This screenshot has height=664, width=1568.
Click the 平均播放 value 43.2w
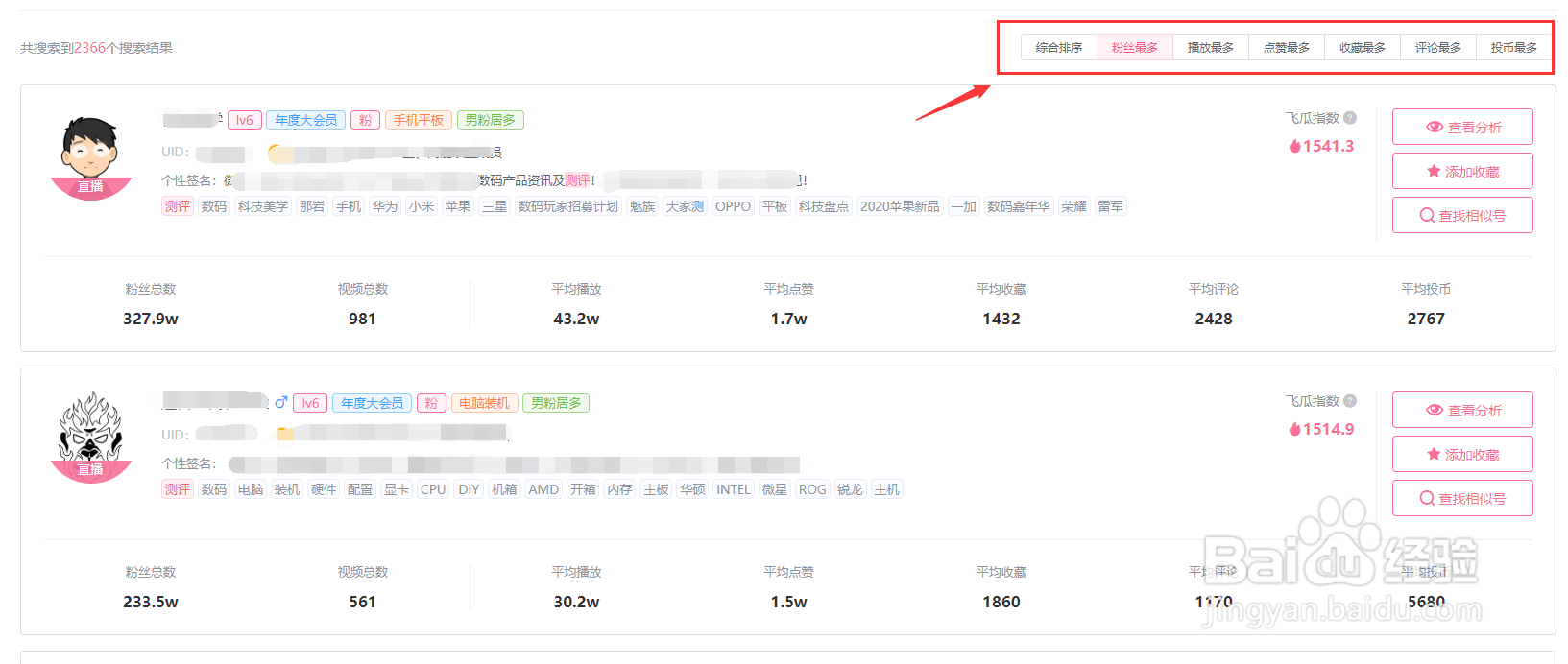click(576, 319)
